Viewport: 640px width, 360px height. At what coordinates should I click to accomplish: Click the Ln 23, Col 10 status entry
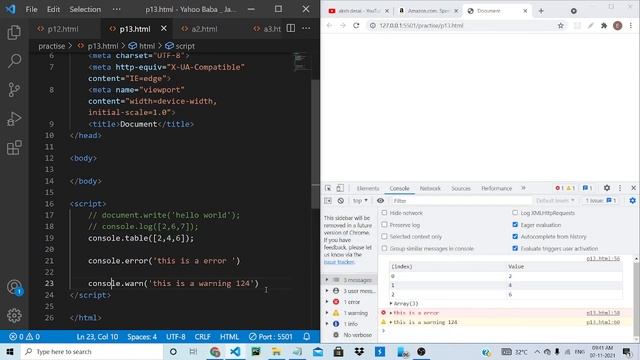pyautogui.click(x=97, y=337)
